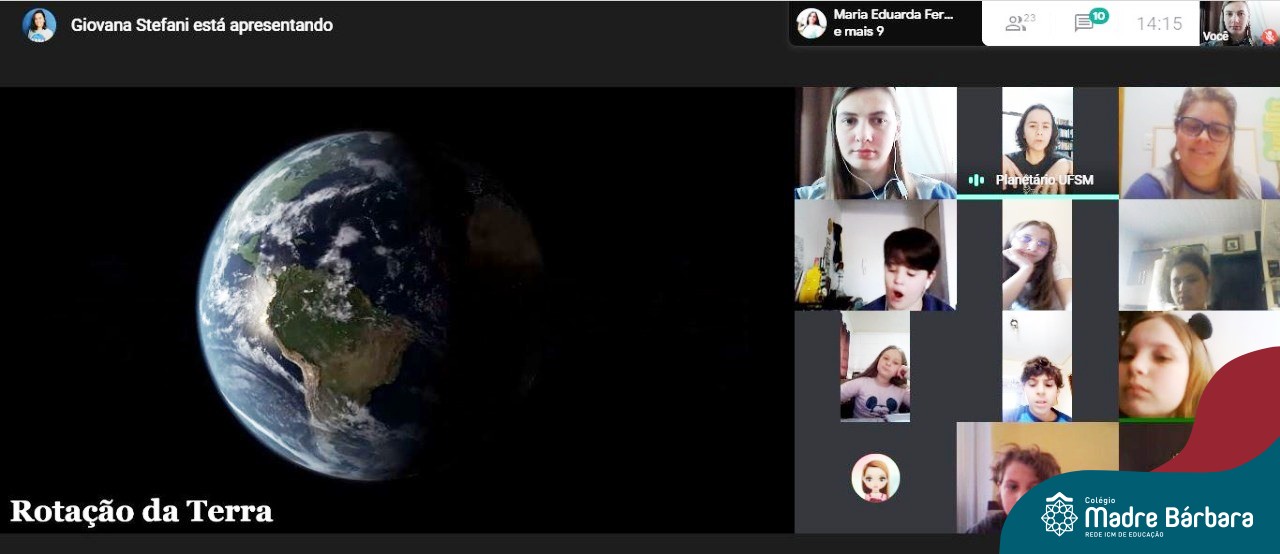Select the tile of person wearing earphones

pos(875,142)
